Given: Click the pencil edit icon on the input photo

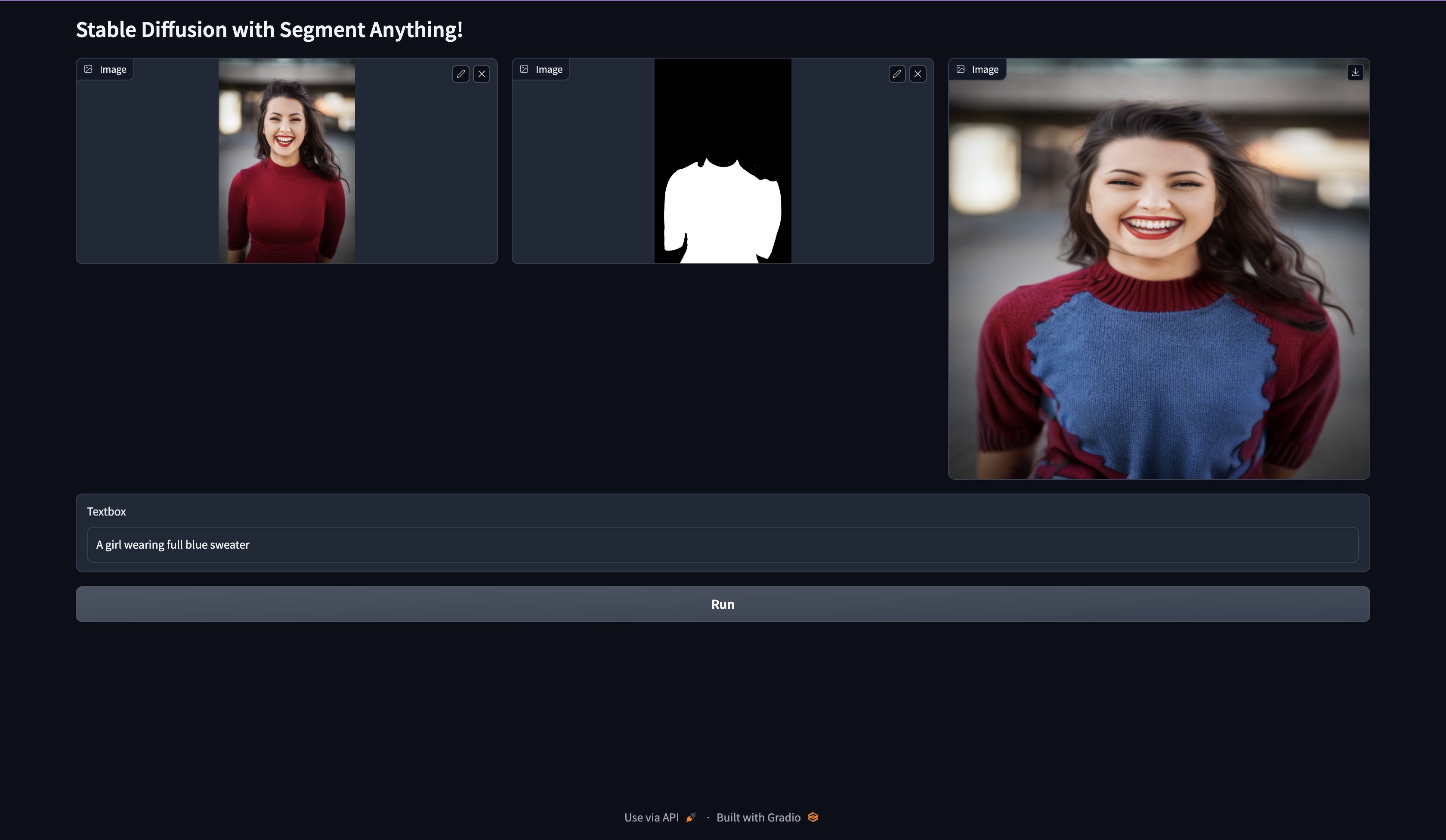Looking at the screenshot, I should pyautogui.click(x=461, y=74).
